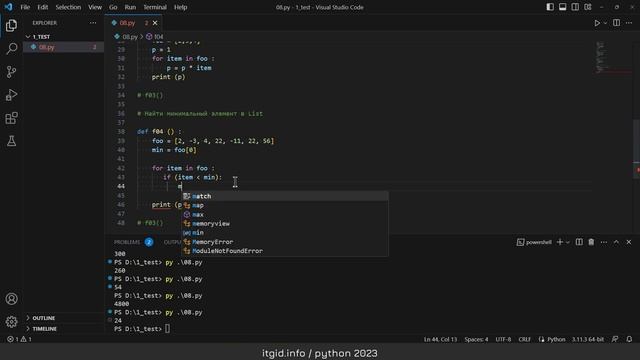This screenshot has width=640, height=360.
Task: Open the Testing flask view
Action: pos(11,141)
